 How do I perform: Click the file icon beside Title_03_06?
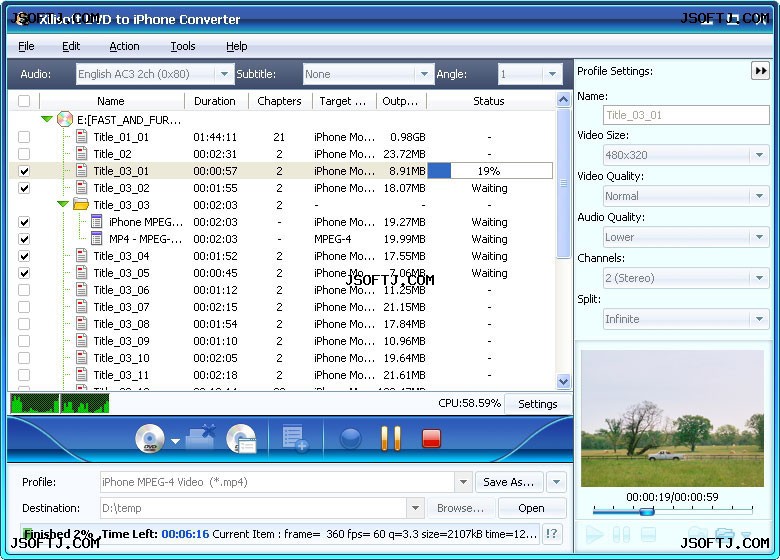point(82,289)
